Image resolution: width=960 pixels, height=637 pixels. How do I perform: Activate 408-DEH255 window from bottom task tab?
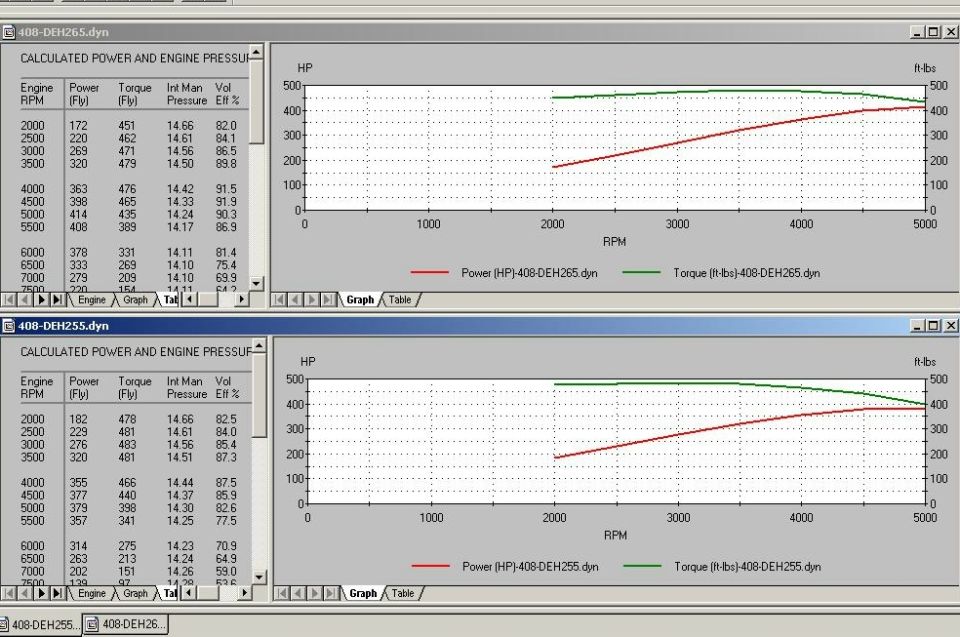click(x=40, y=625)
